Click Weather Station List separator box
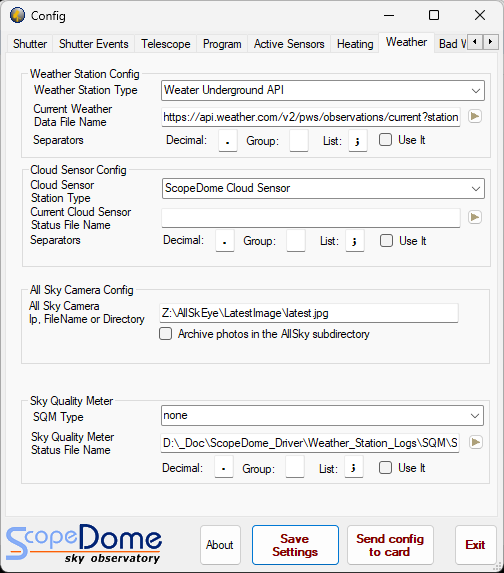Viewport: 504px width, 573px height. click(x=357, y=140)
